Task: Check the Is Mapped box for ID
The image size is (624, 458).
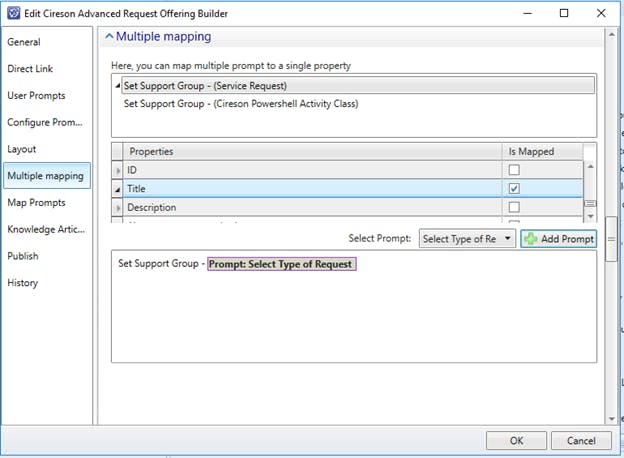Action: tap(514, 170)
